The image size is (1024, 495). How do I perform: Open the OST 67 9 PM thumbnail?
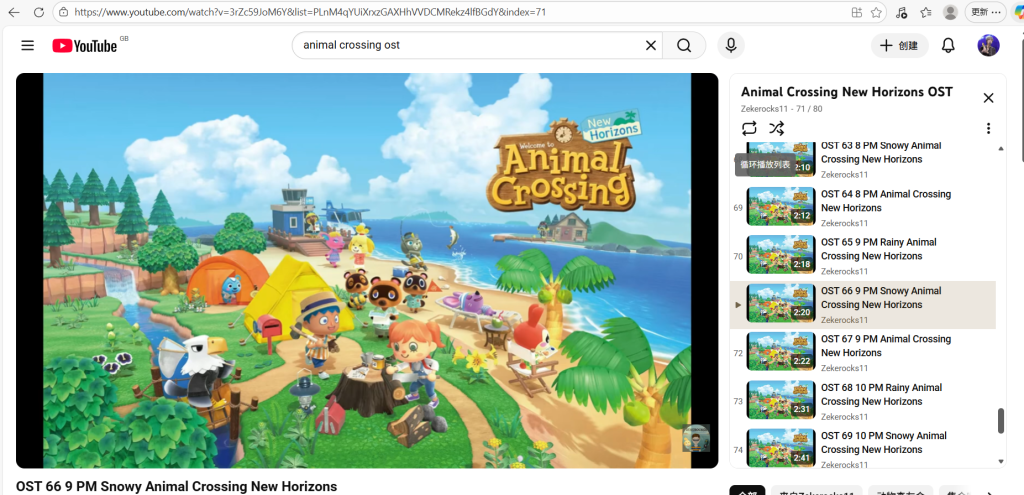click(x=781, y=352)
